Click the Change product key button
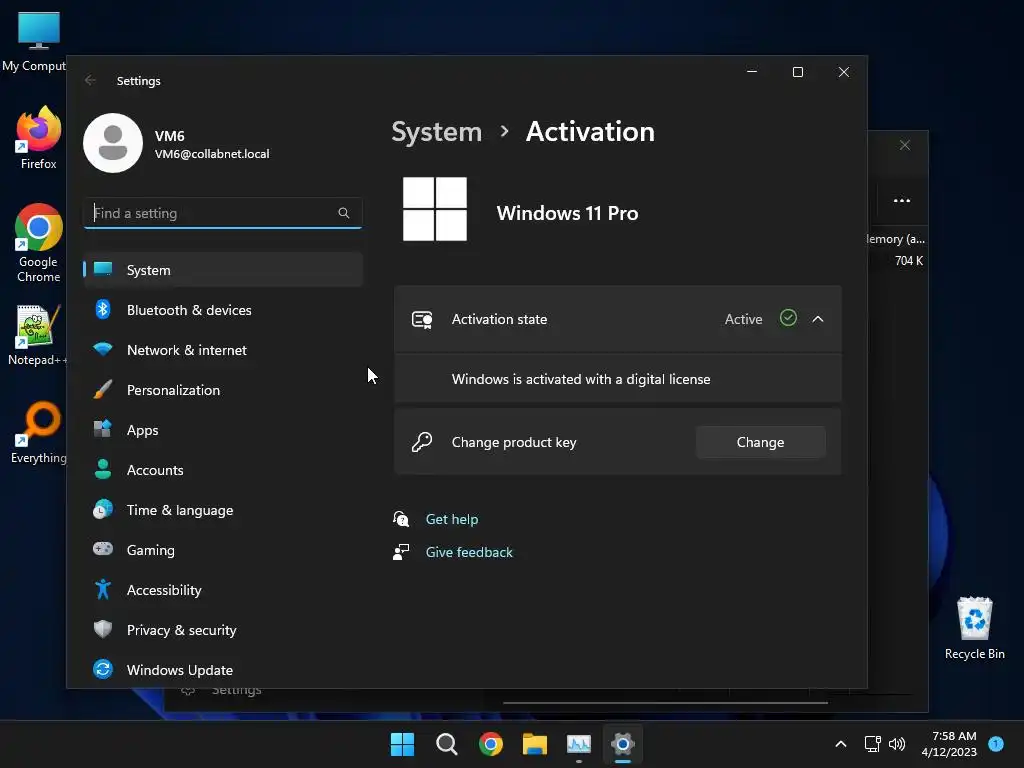The width and height of the screenshot is (1024, 768). 760,442
